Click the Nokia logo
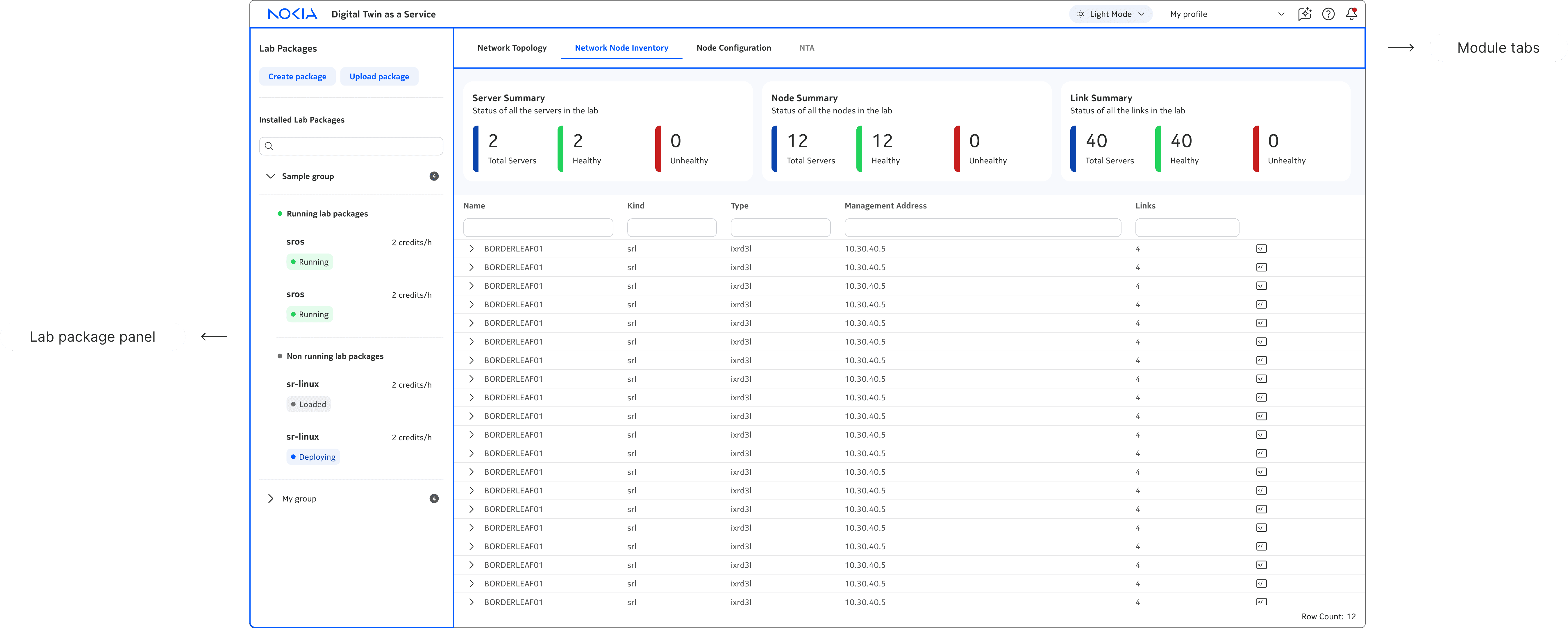1568x628 pixels. tap(292, 14)
